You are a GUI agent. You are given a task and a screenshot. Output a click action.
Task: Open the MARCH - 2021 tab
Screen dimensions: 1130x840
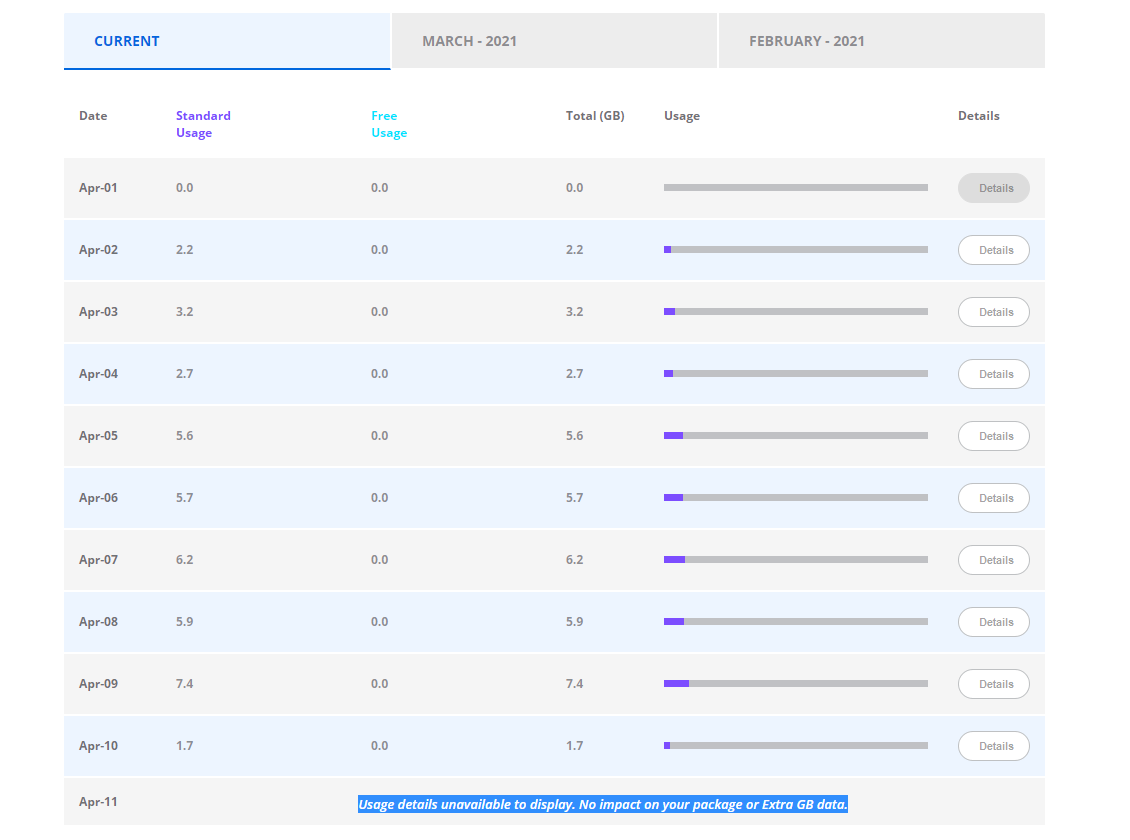[x=554, y=41]
